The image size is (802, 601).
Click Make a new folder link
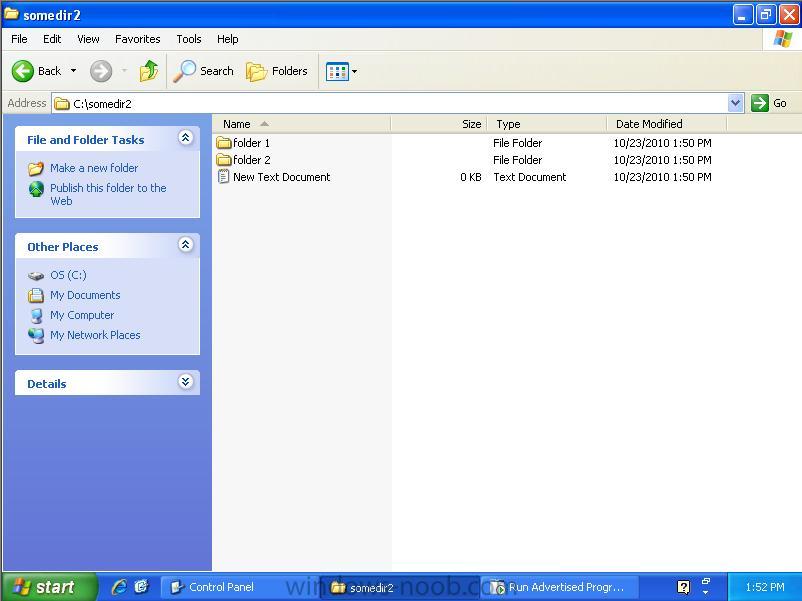[94, 168]
